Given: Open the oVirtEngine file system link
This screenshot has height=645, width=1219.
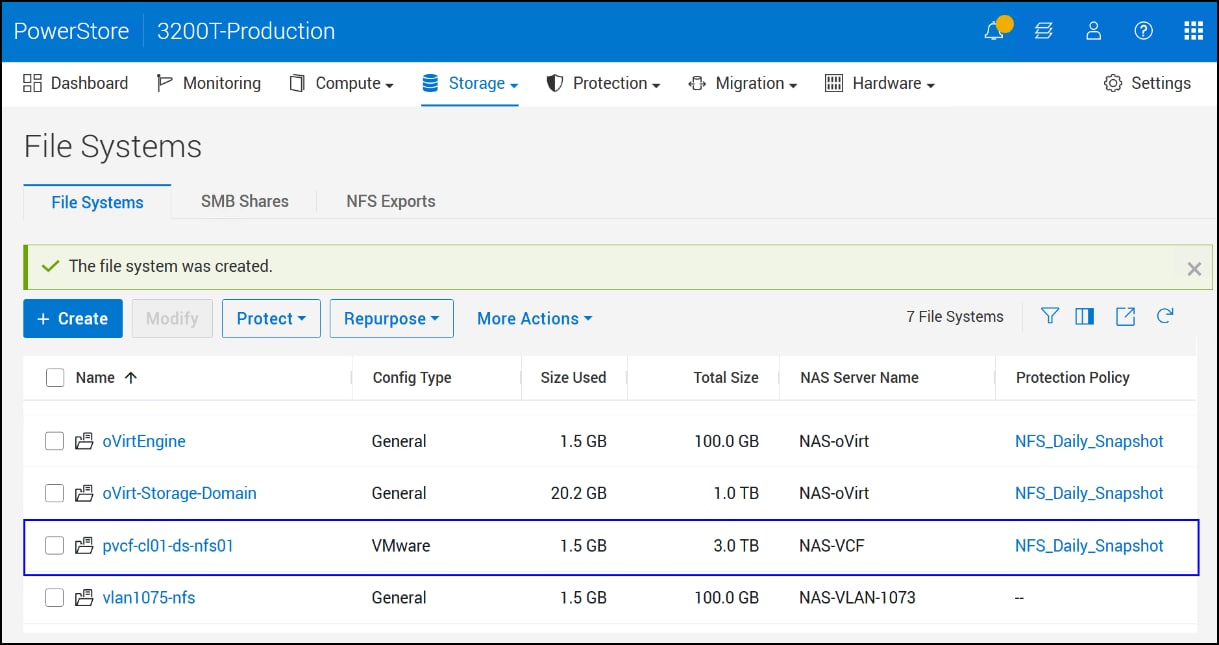Looking at the screenshot, I should pyautogui.click(x=144, y=441).
